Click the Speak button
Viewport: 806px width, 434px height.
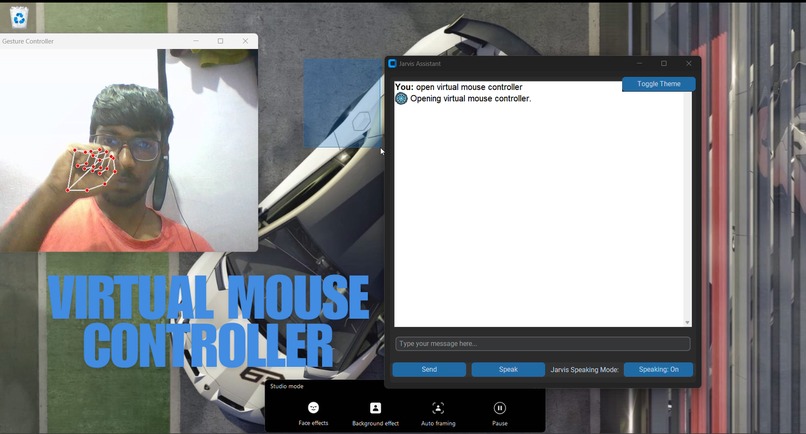coord(508,369)
